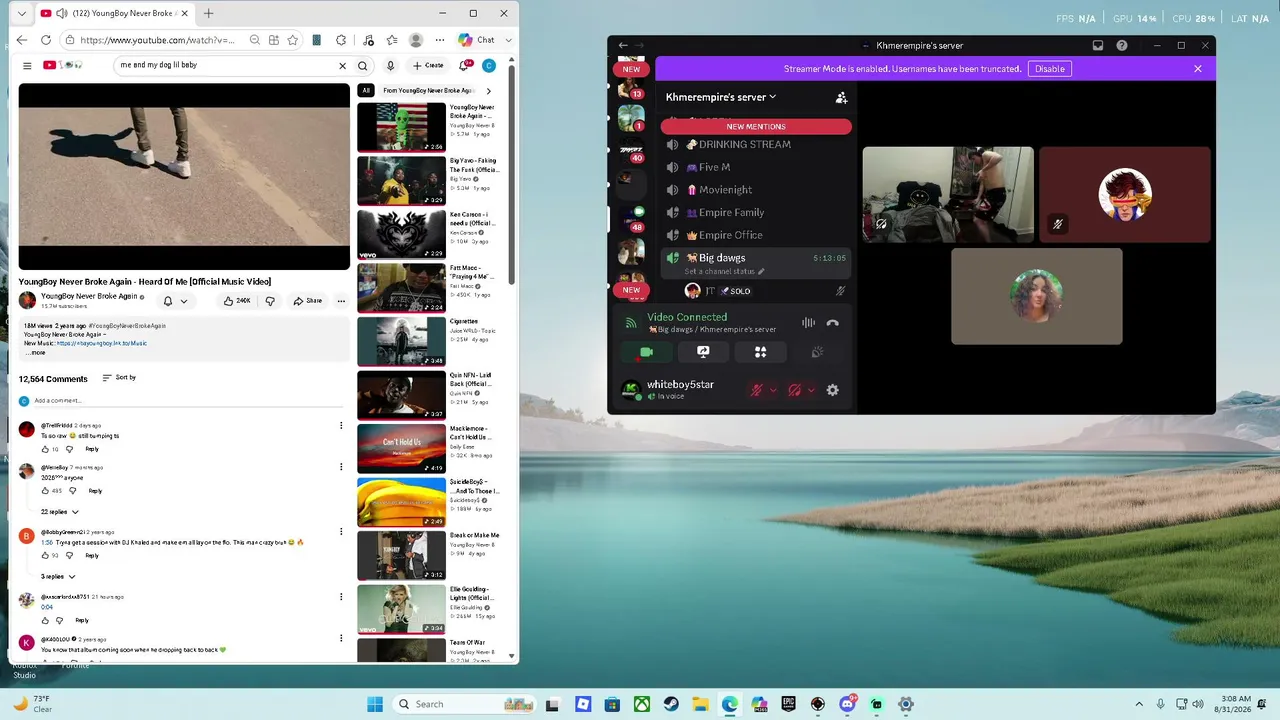Go back in the browser
This screenshot has width=1280, height=720.
pyautogui.click(x=22, y=40)
